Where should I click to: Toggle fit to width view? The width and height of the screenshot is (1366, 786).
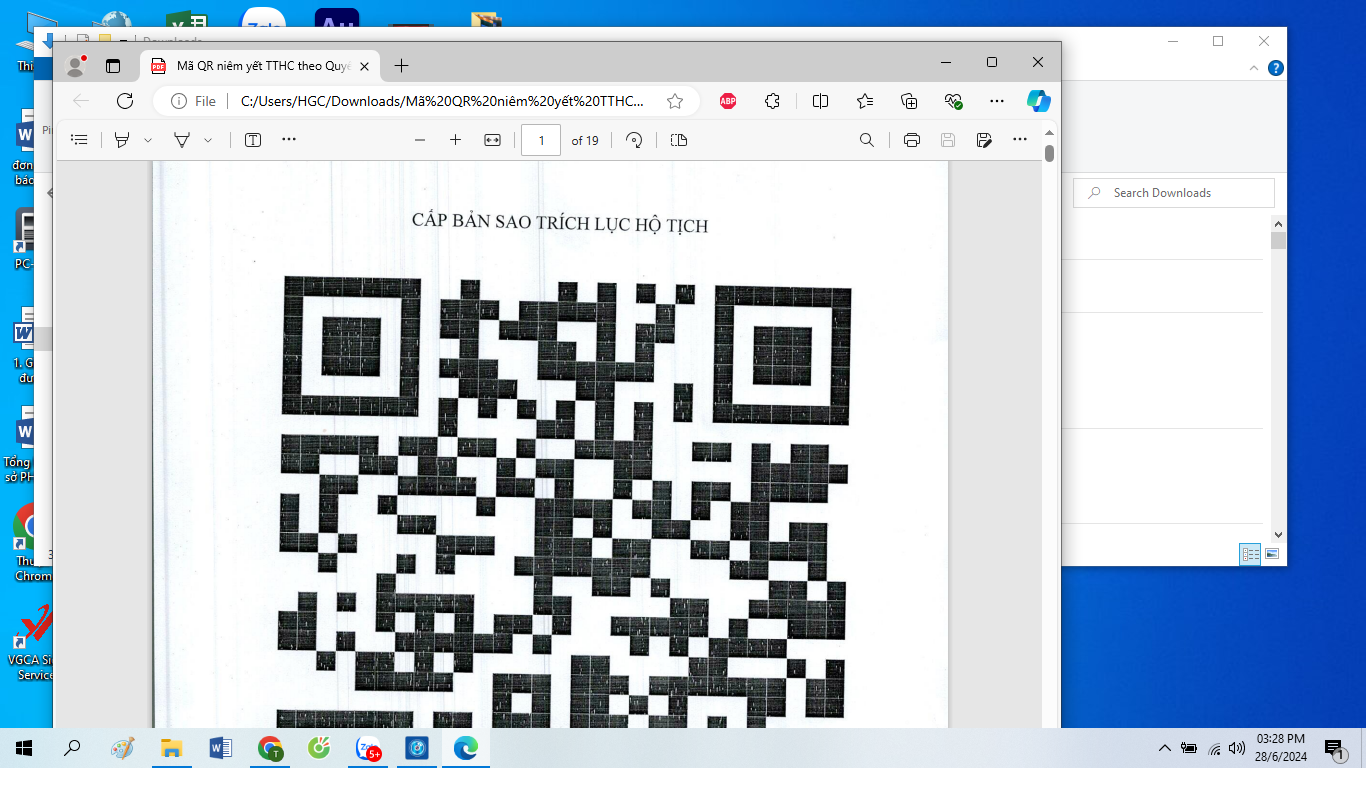click(x=492, y=140)
